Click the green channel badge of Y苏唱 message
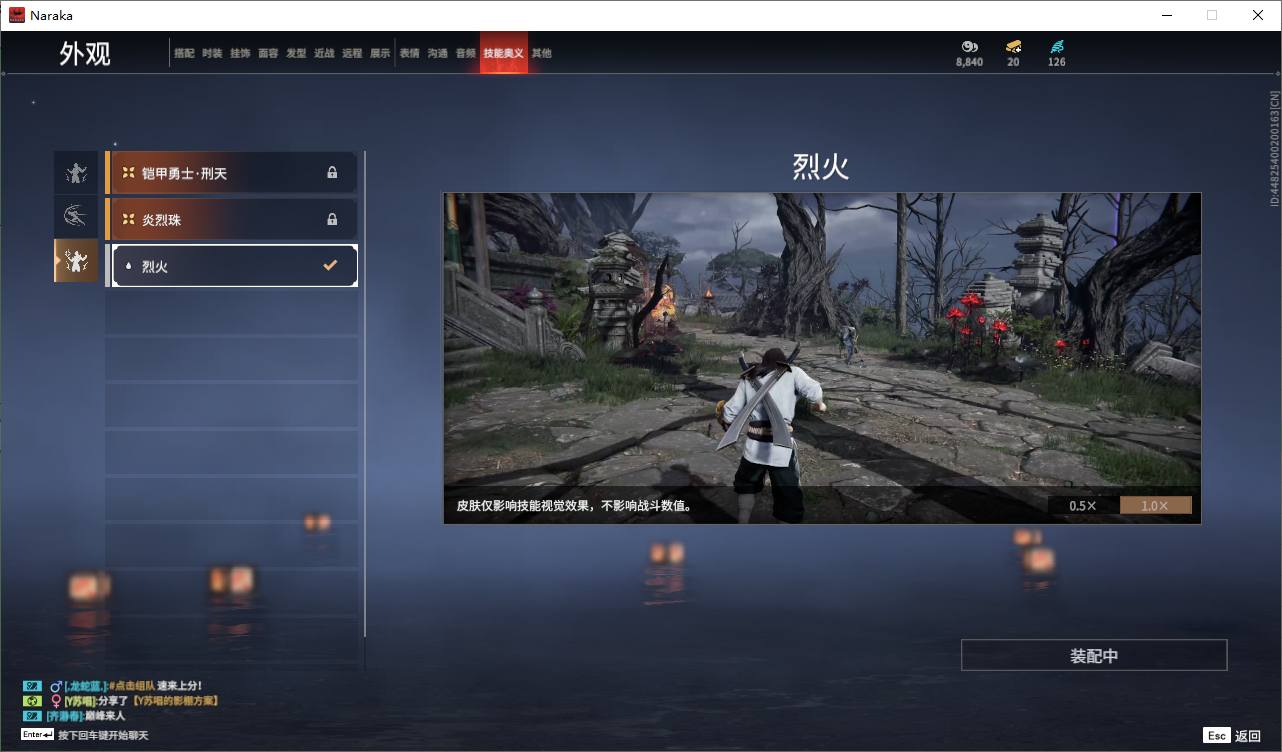1282x752 pixels. [32, 701]
